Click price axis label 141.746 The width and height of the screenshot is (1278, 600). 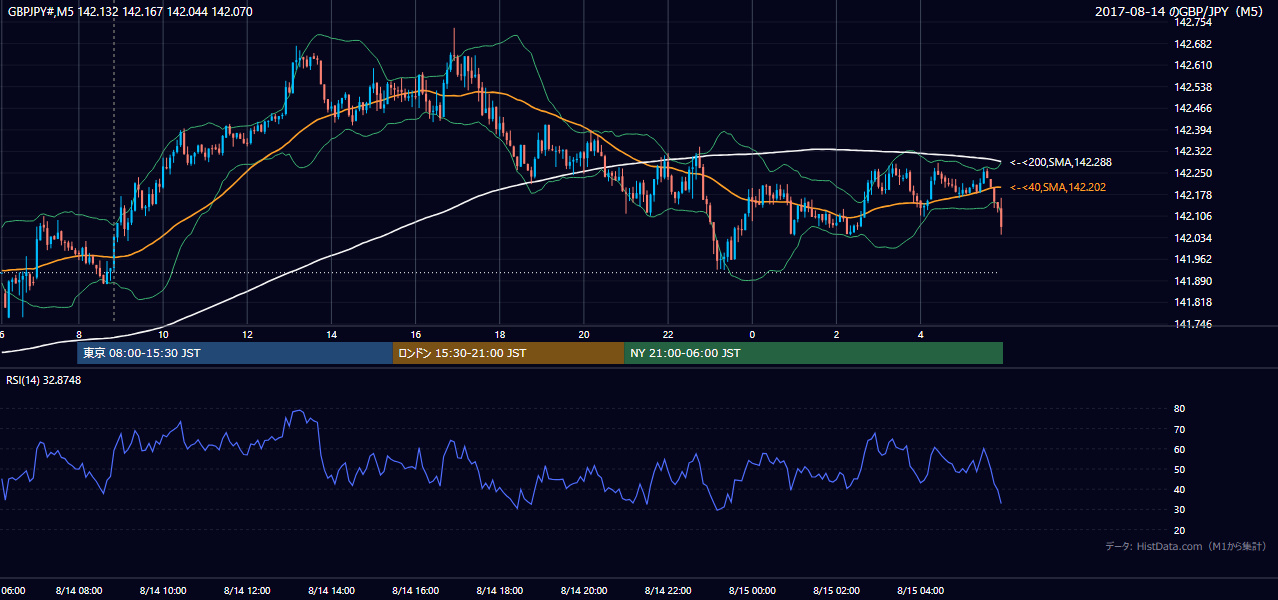click(1192, 324)
